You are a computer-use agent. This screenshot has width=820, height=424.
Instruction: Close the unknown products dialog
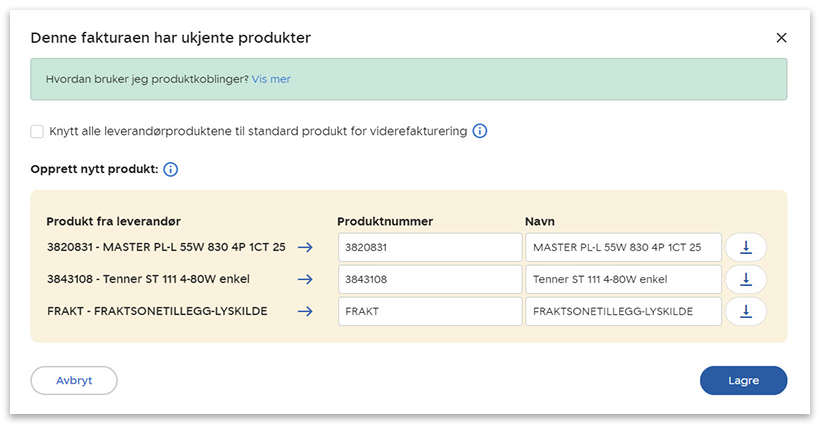781,38
